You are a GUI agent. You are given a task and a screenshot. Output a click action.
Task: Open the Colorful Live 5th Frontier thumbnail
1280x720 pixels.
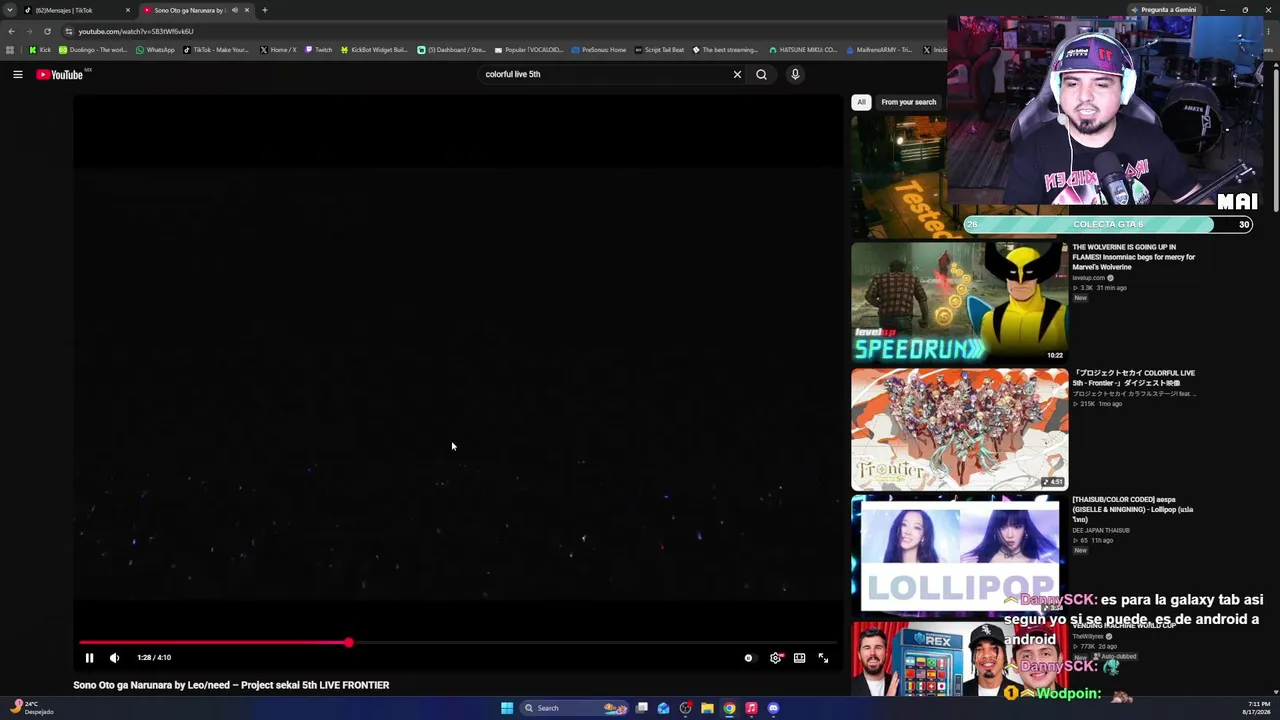tap(959, 429)
